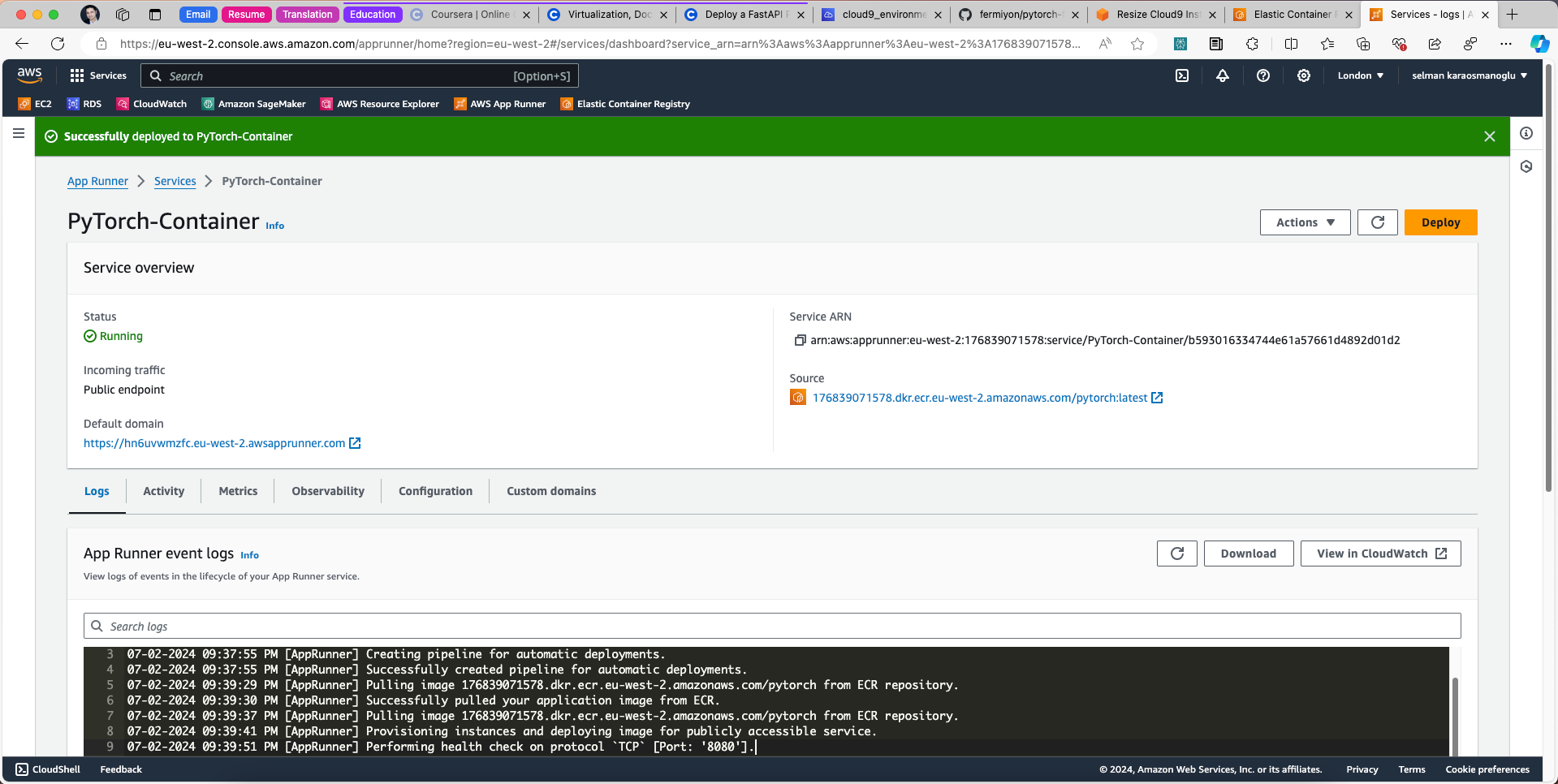Expand the left navigation hamburger menu
Viewport: 1558px width, 784px height.
[19, 133]
